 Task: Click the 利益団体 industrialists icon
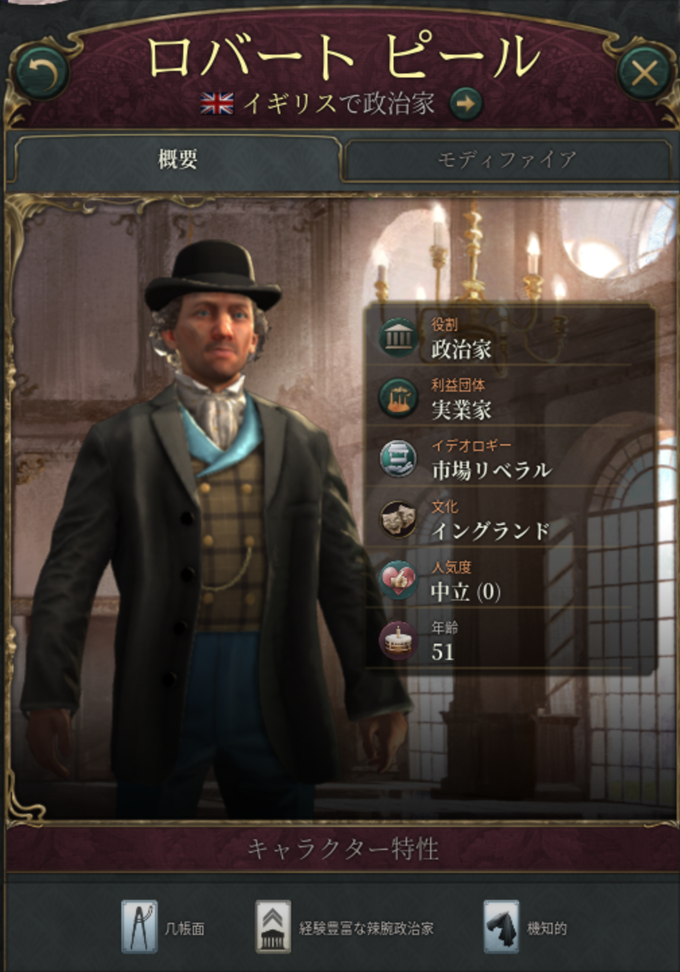(397, 398)
